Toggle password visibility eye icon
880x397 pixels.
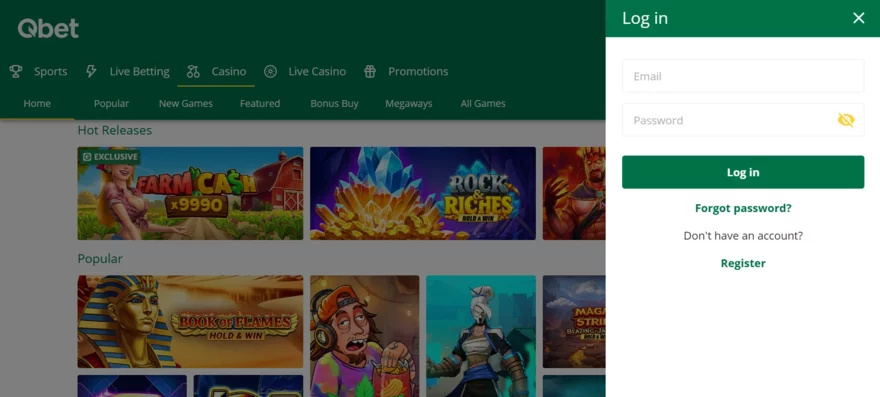coord(846,120)
